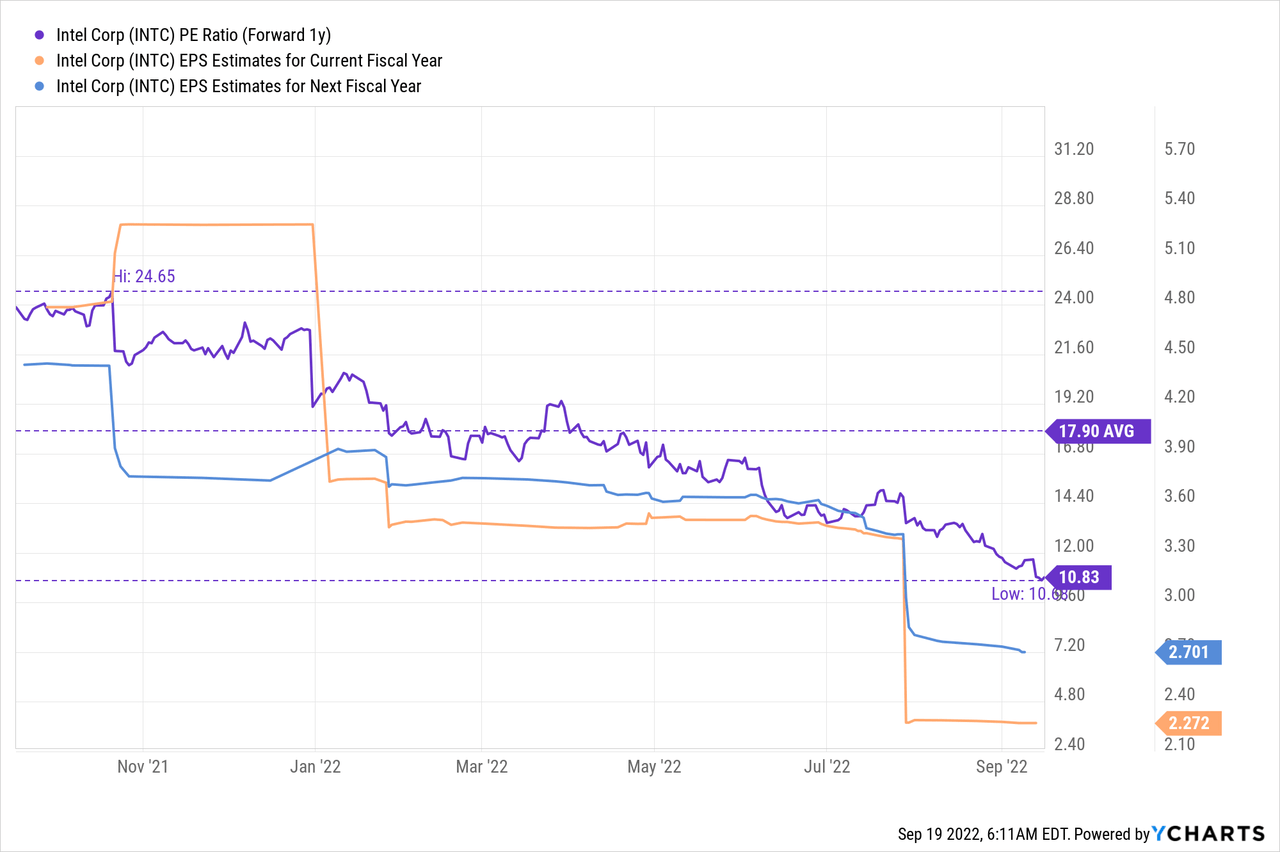Screen dimensions: 1280x852
Task: Click the 4.80 PE axis value
Action: (x=1071, y=695)
